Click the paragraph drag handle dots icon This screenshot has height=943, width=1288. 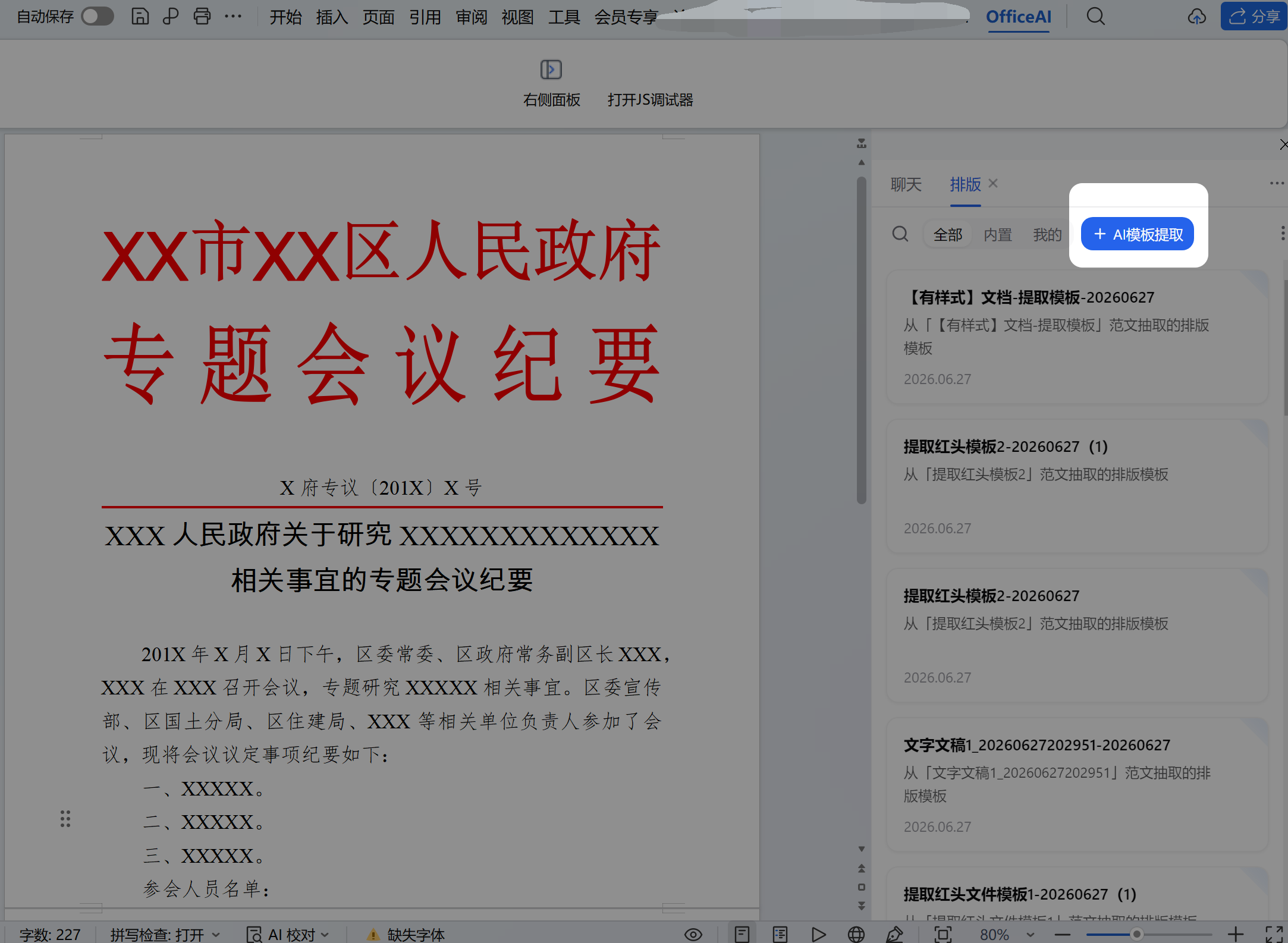(x=65, y=819)
